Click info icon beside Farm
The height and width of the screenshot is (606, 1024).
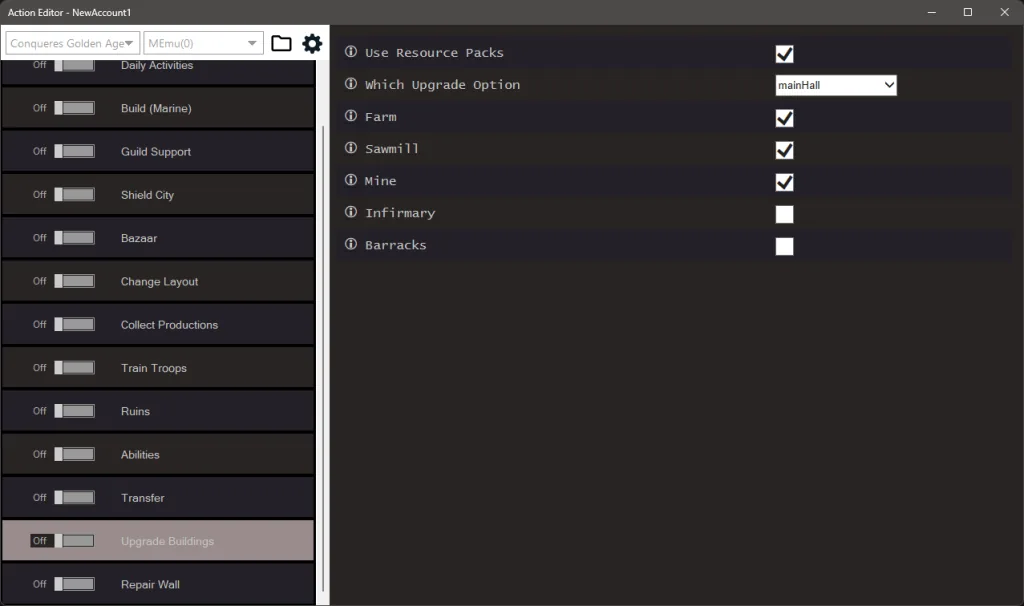351,116
